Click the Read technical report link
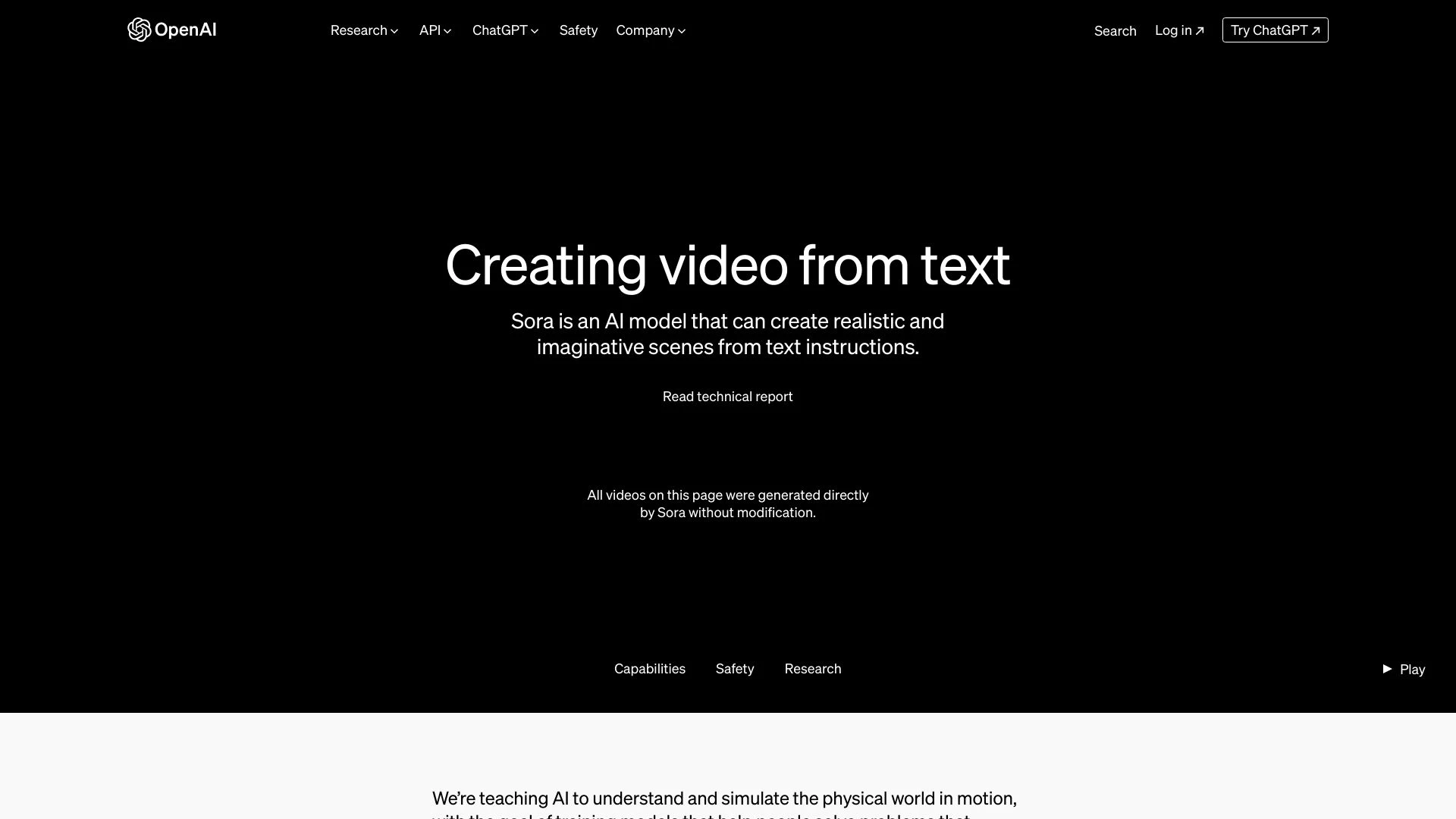This screenshot has height=819, width=1456. [728, 396]
